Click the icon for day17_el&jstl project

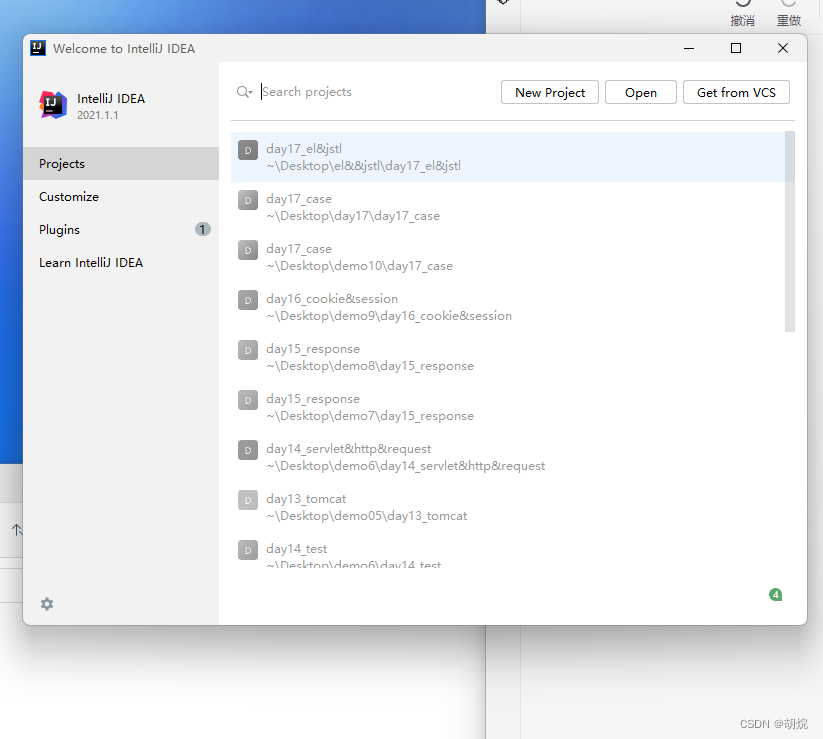pyautogui.click(x=248, y=150)
